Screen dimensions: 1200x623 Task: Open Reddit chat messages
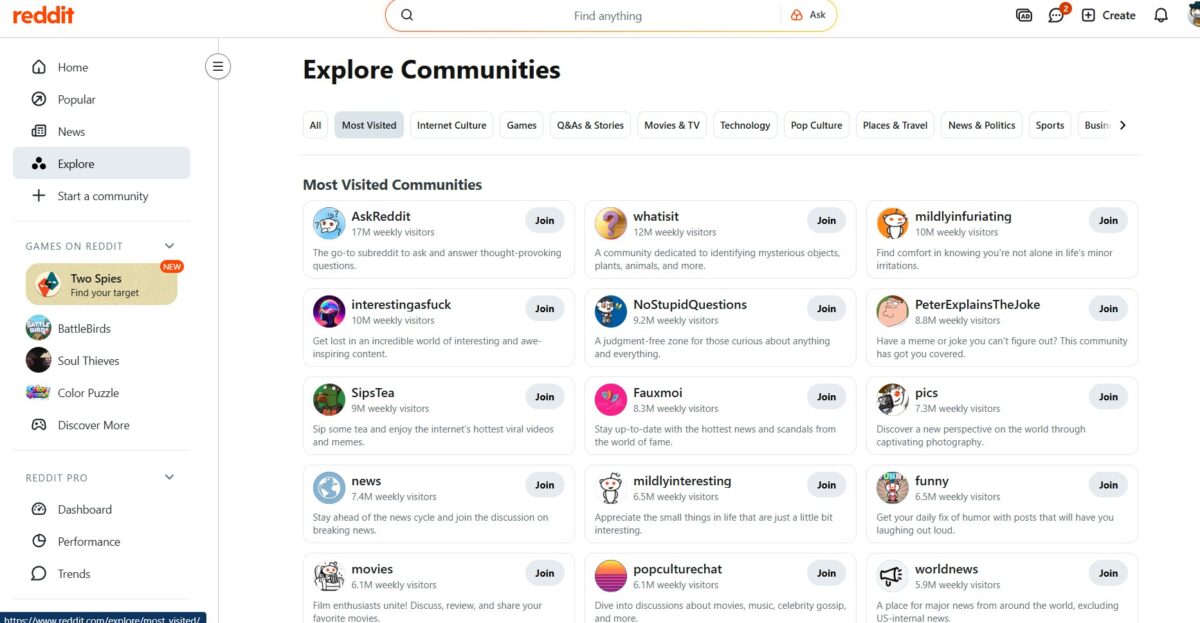(x=1056, y=15)
